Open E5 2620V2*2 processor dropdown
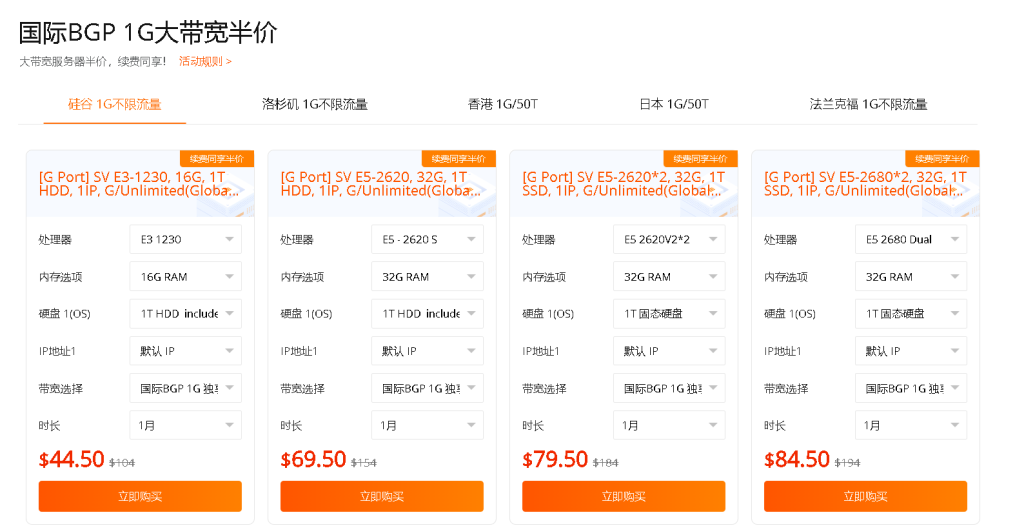 pyautogui.click(x=669, y=240)
